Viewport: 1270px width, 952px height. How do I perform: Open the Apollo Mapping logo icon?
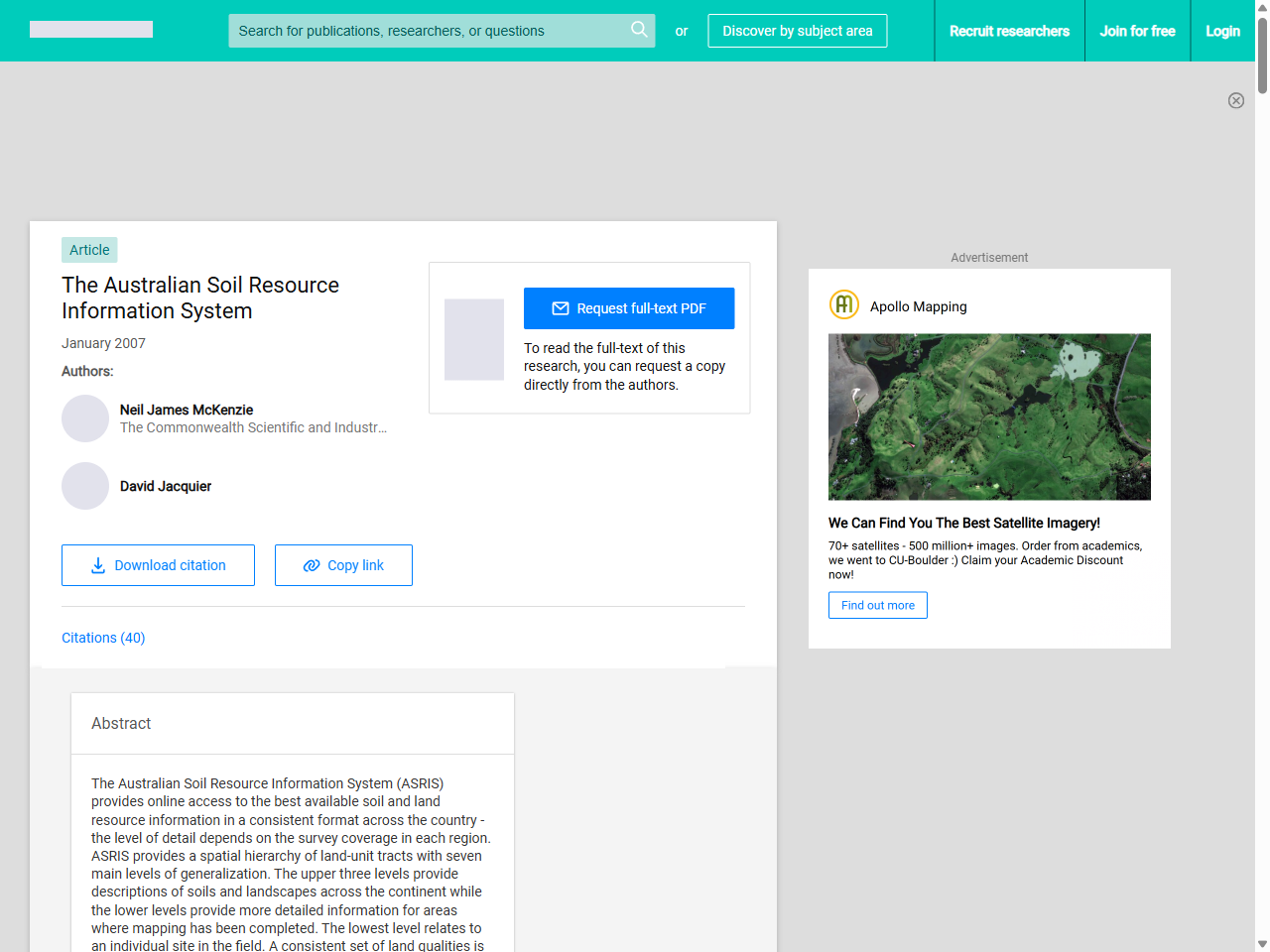843,304
